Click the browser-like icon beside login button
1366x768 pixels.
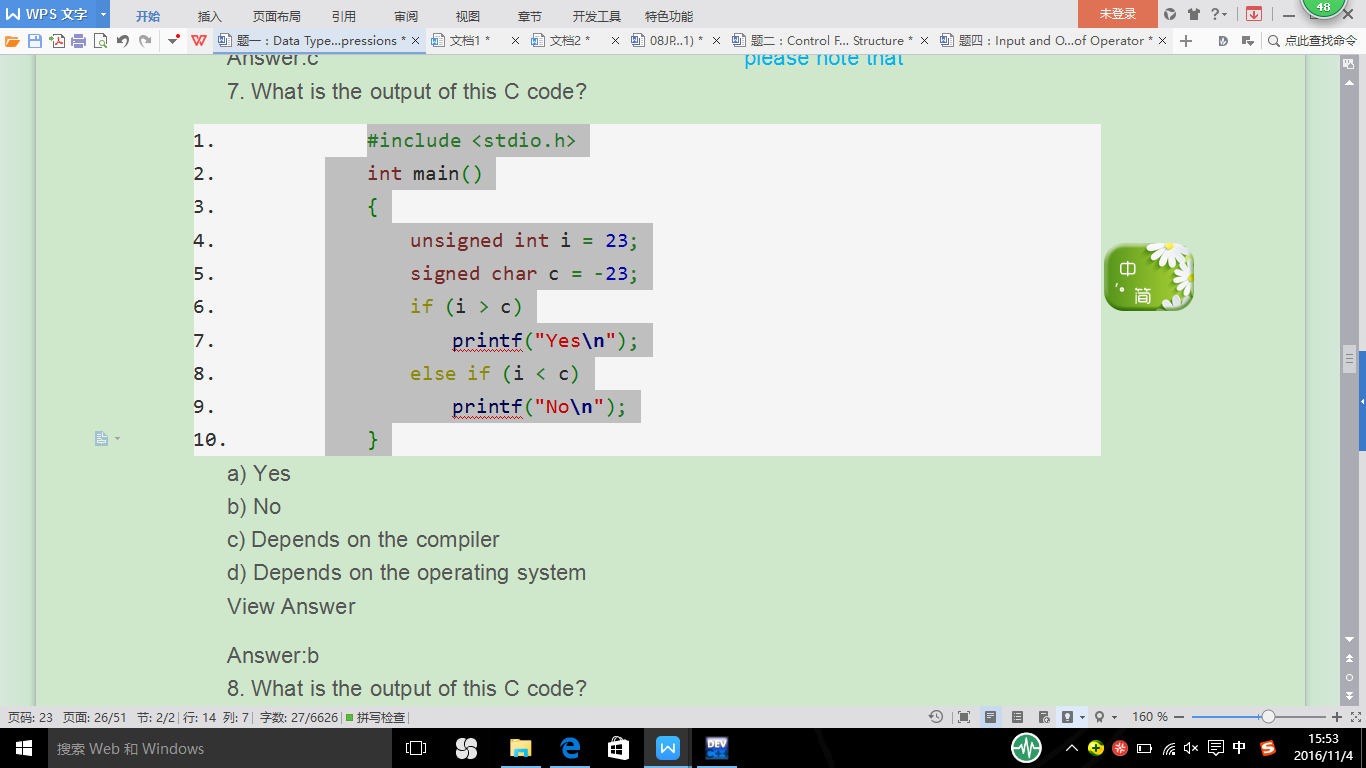click(1170, 14)
